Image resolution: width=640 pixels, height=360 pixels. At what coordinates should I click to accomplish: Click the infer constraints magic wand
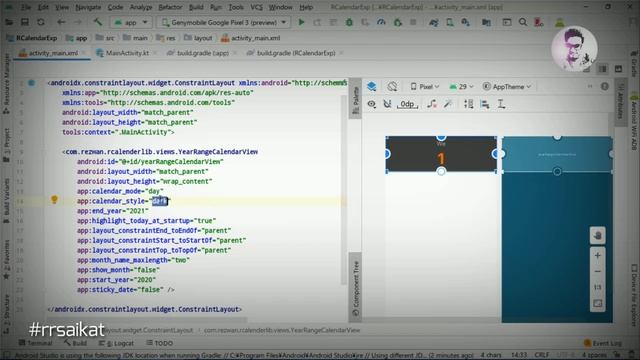tap(448, 104)
